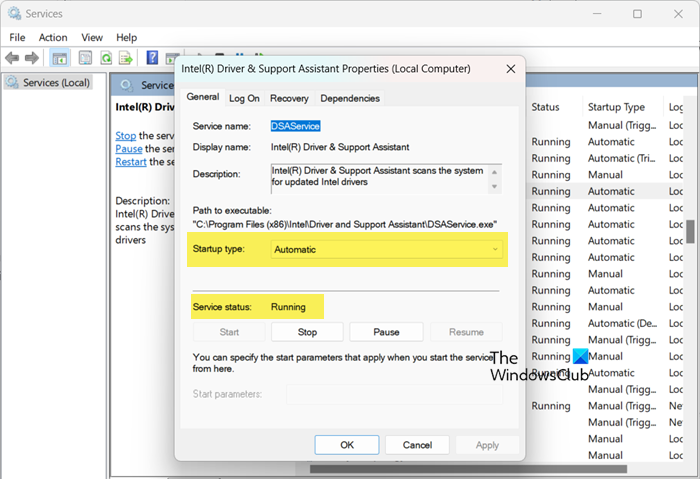This screenshot has height=479, width=700.
Task: Click the greyed-out Resume button
Action: pos(466,332)
